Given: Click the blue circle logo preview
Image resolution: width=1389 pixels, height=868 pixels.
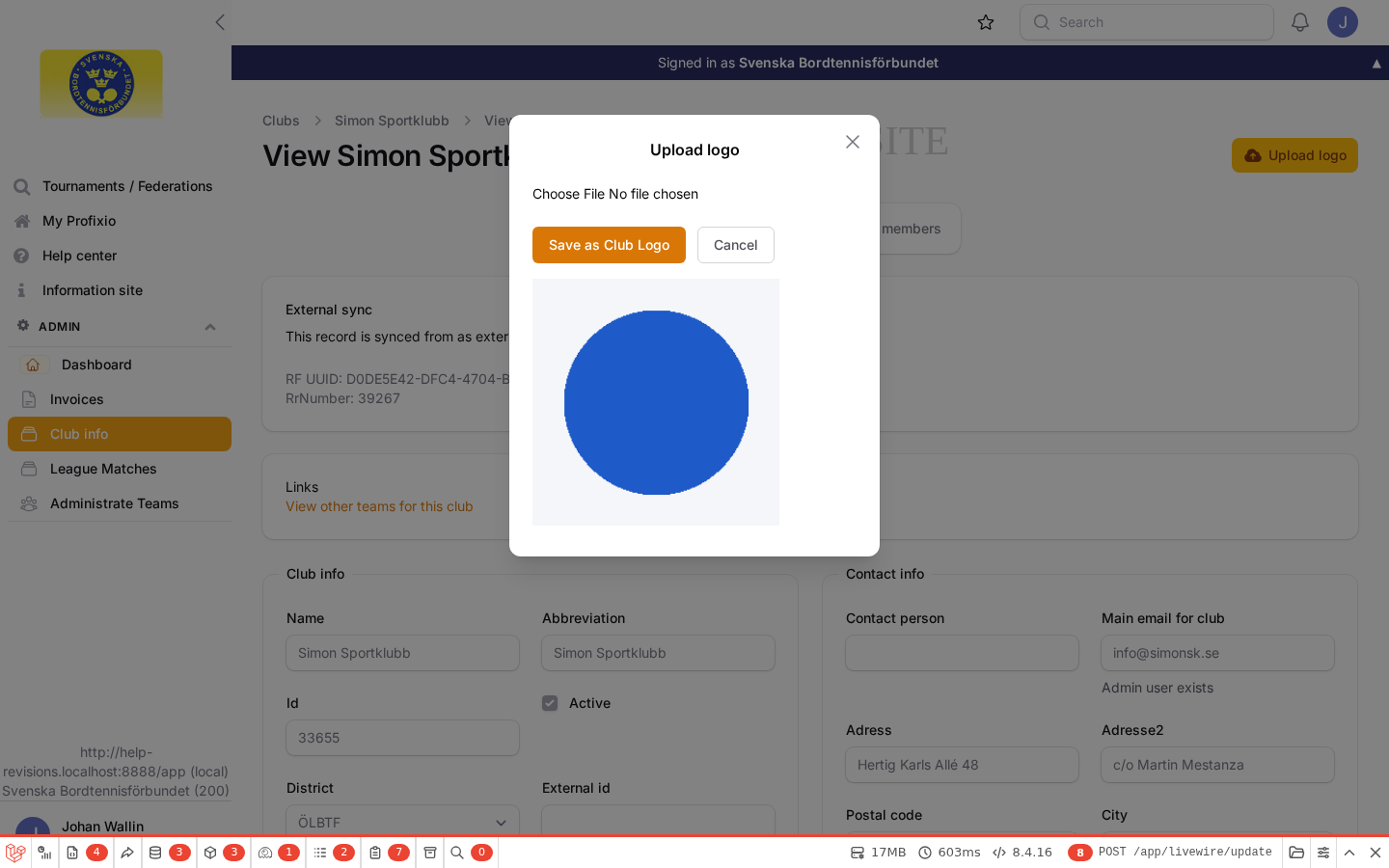Looking at the screenshot, I should coord(656,402).
